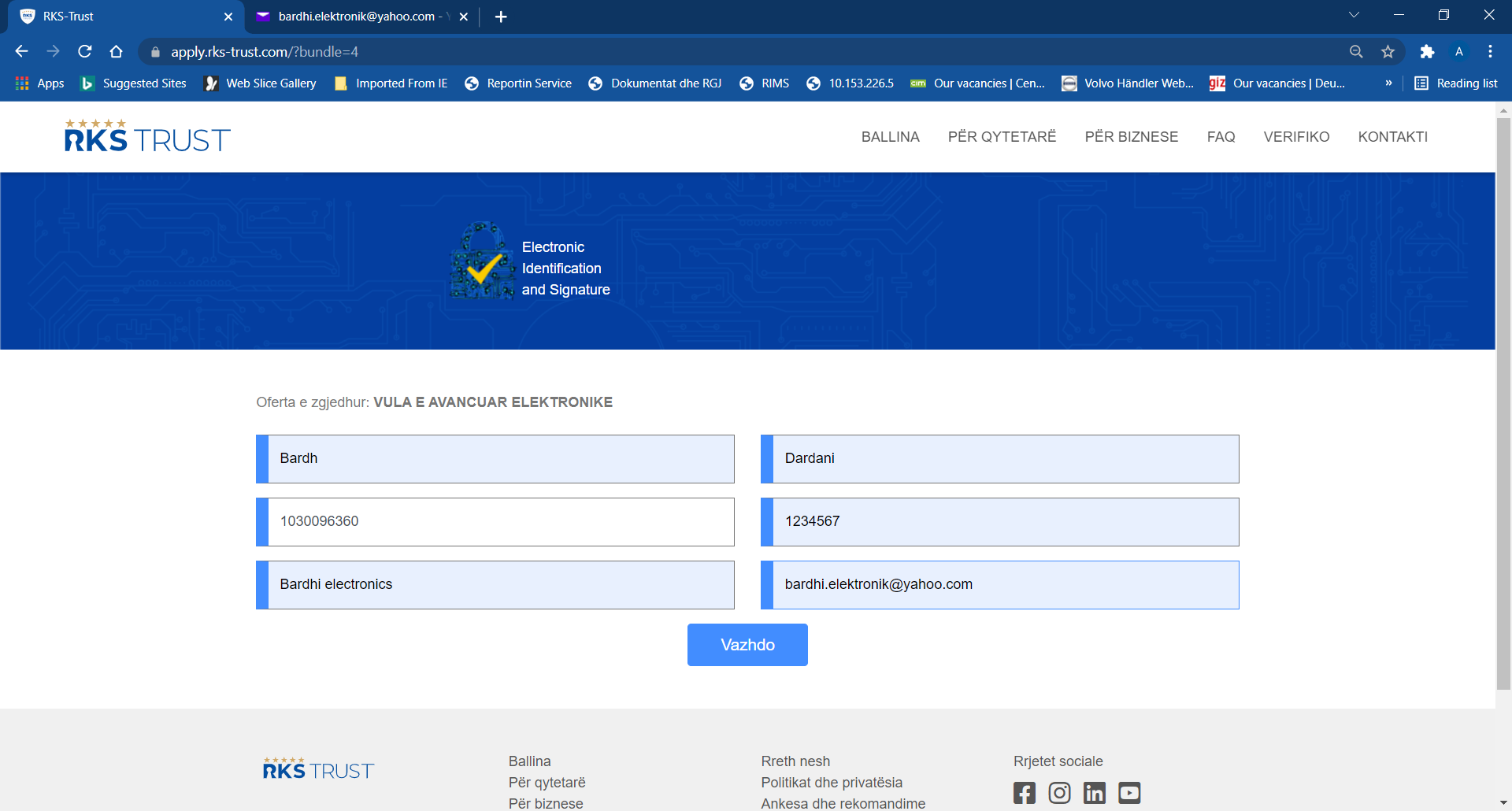Click the field containing 1234567
This screenshot has width=1512, height=811.
(x=1000, y=522)
